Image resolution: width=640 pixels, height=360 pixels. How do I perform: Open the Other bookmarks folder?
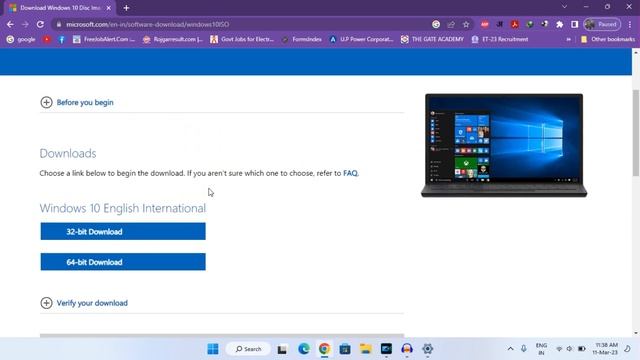(608, 39)
